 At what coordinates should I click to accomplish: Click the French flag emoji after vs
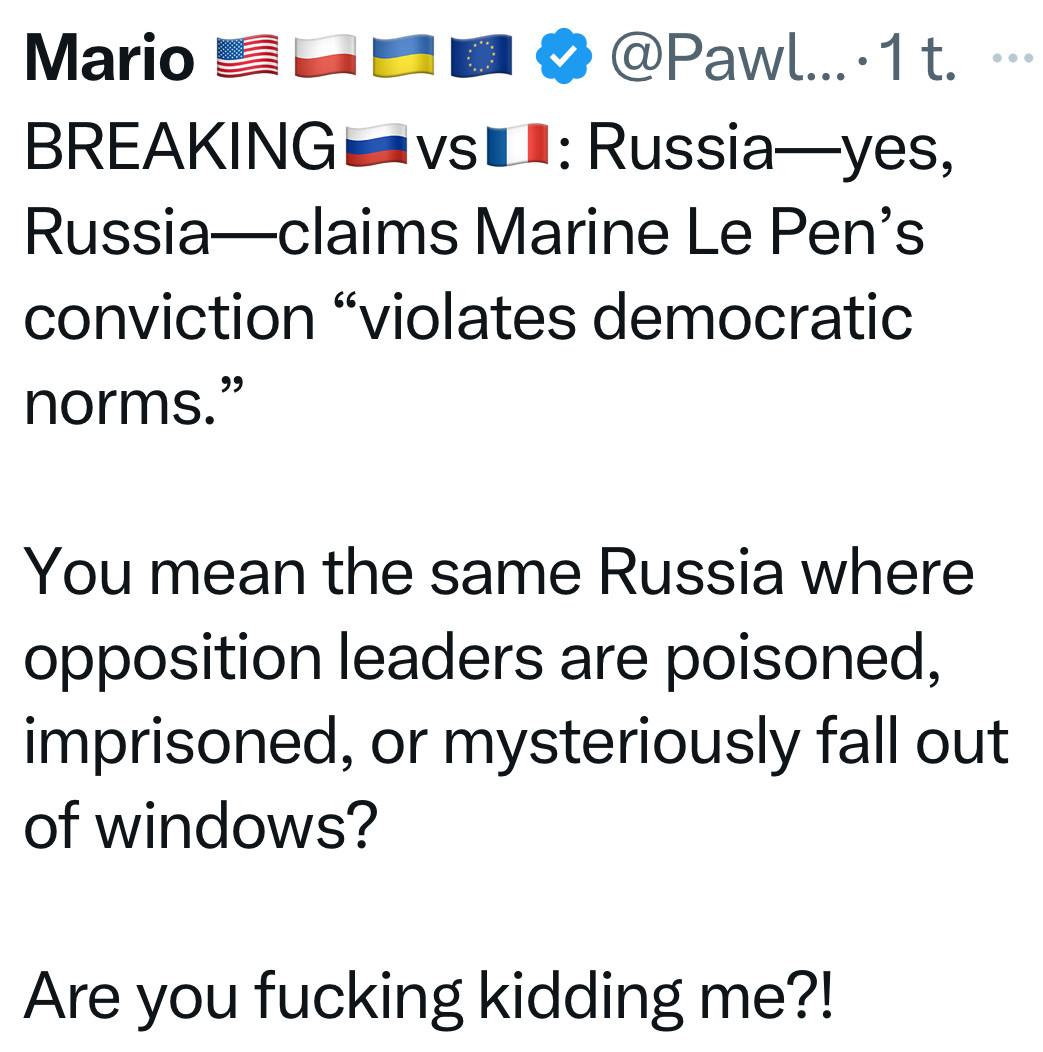[x=517, y=145]
